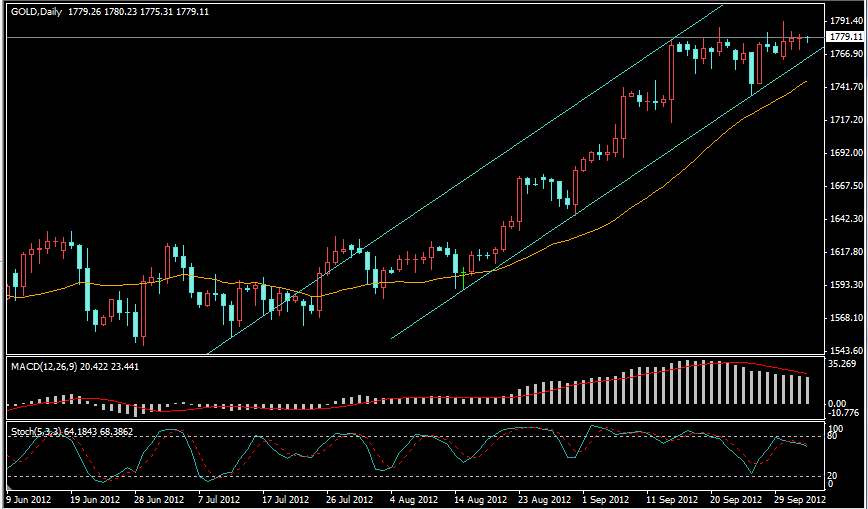
Task: Click the 1617.80 price axis label
Action: click(846, 251)
